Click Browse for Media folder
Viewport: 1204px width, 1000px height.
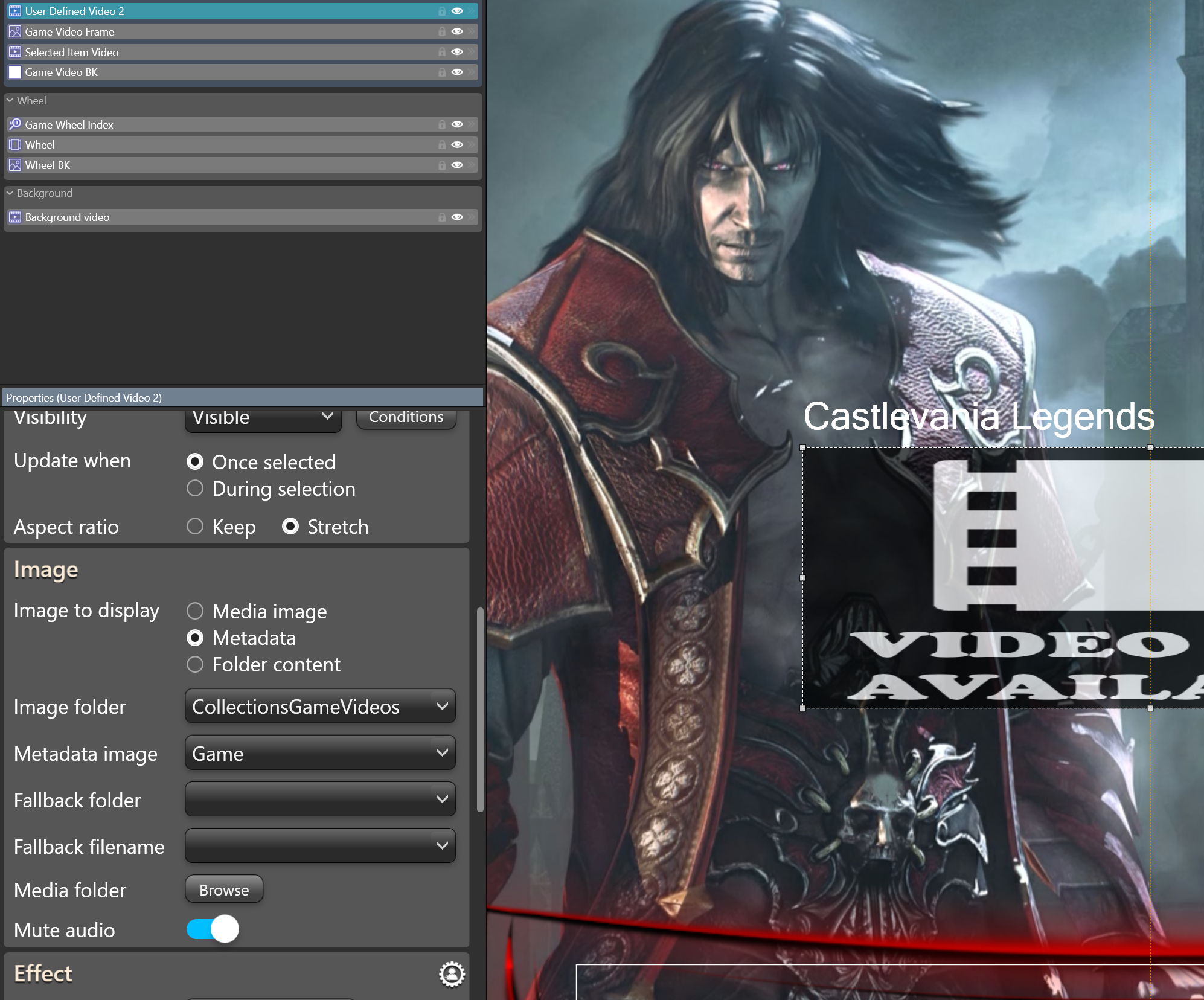pyautogui.click(x=224, y=889)
